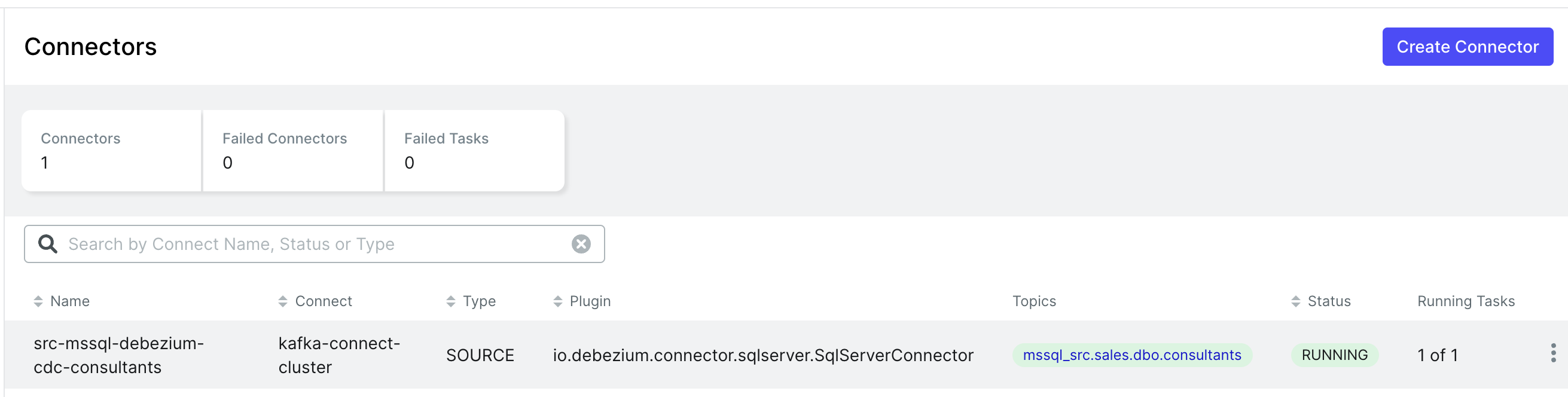Image resolution: width=1568 pixels, height=397 pixels.
Task: Click the Running Tasks column header
Action: tap(1465, 301)
